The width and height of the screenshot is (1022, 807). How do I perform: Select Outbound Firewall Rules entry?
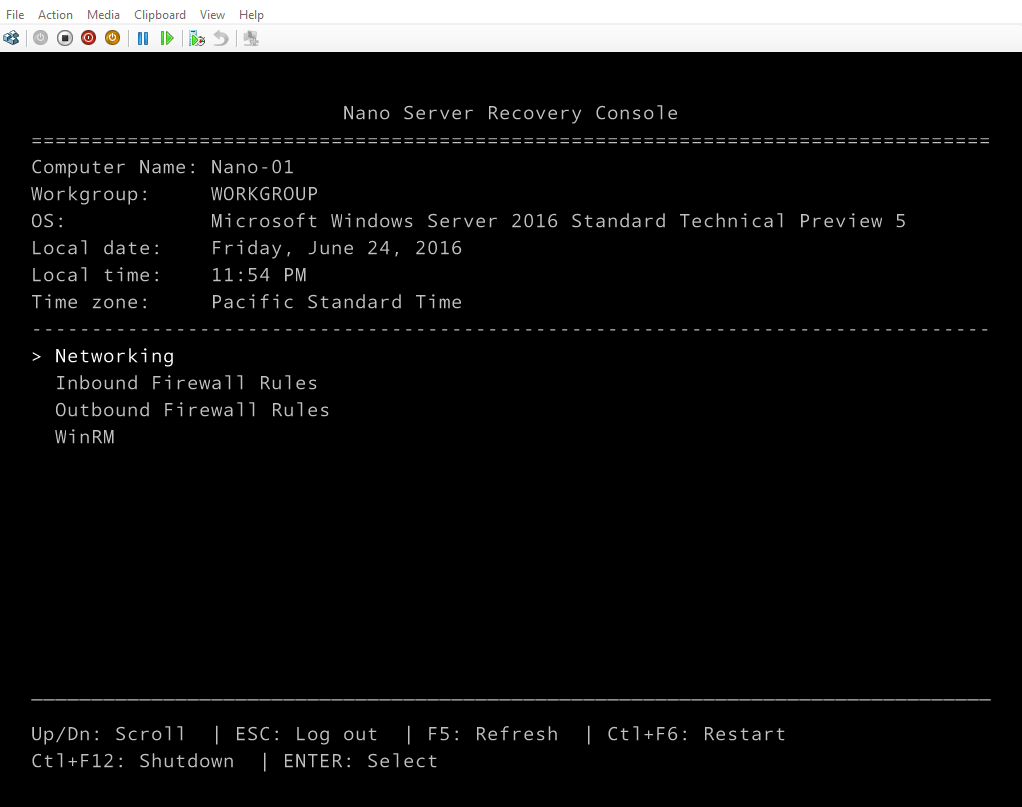(192, 410)
